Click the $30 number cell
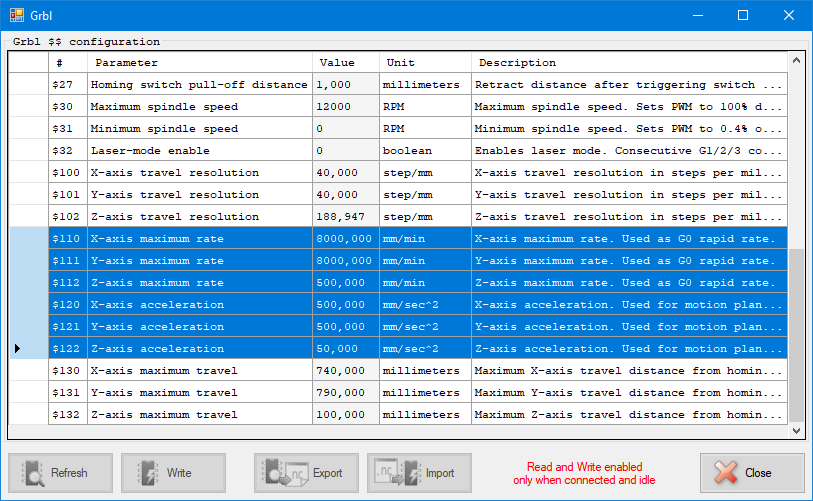813x501 pixels. [x=68, y=106]
